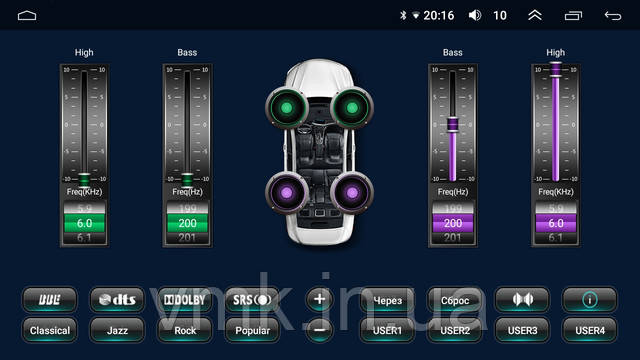Load the USER3 preset
Screen dimensions: 640x360
522,330
